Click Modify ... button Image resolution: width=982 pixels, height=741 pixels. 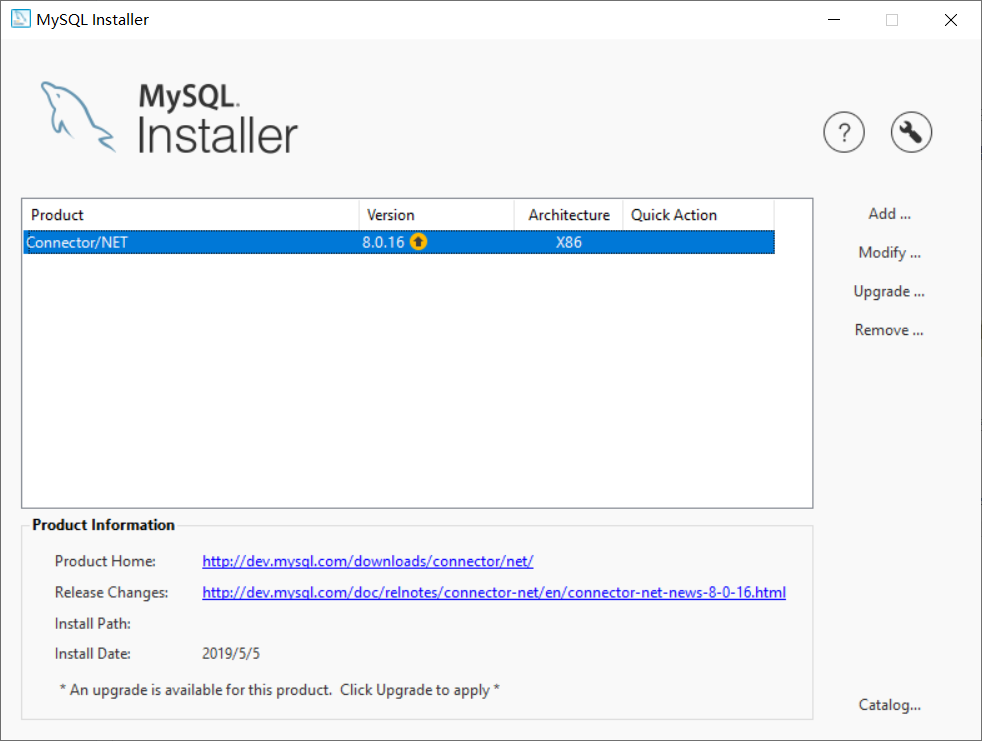pos(889,252)
